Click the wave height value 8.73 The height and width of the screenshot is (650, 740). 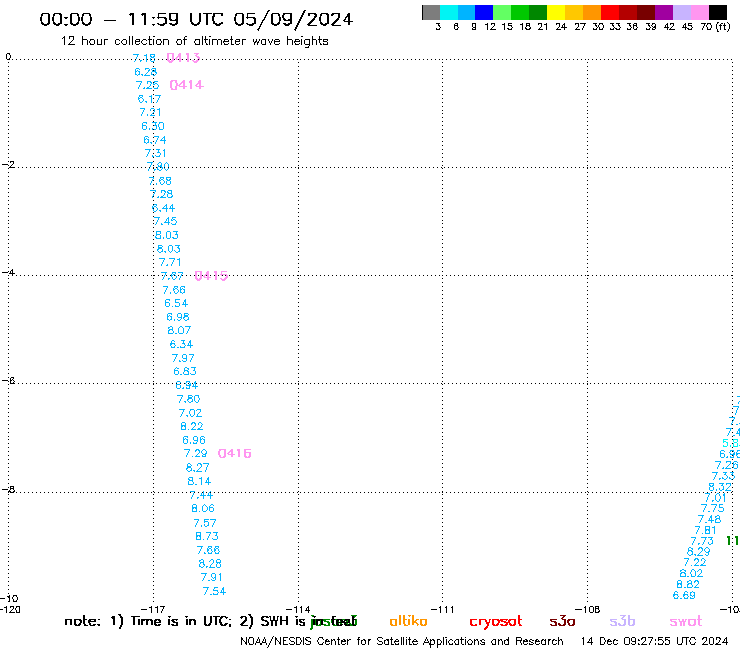[207, 537]
